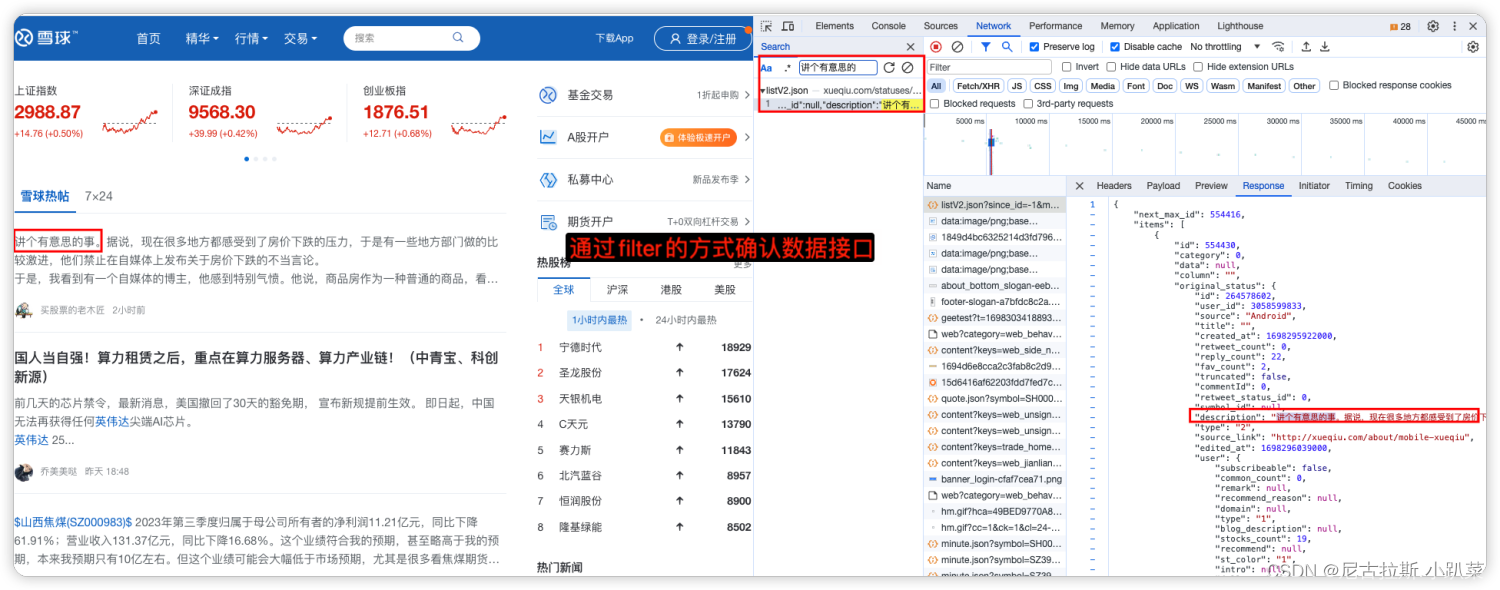Click the 私募中心 icon
The height and width of the screenshot is (590, 1500).
[x=548, y=180]
